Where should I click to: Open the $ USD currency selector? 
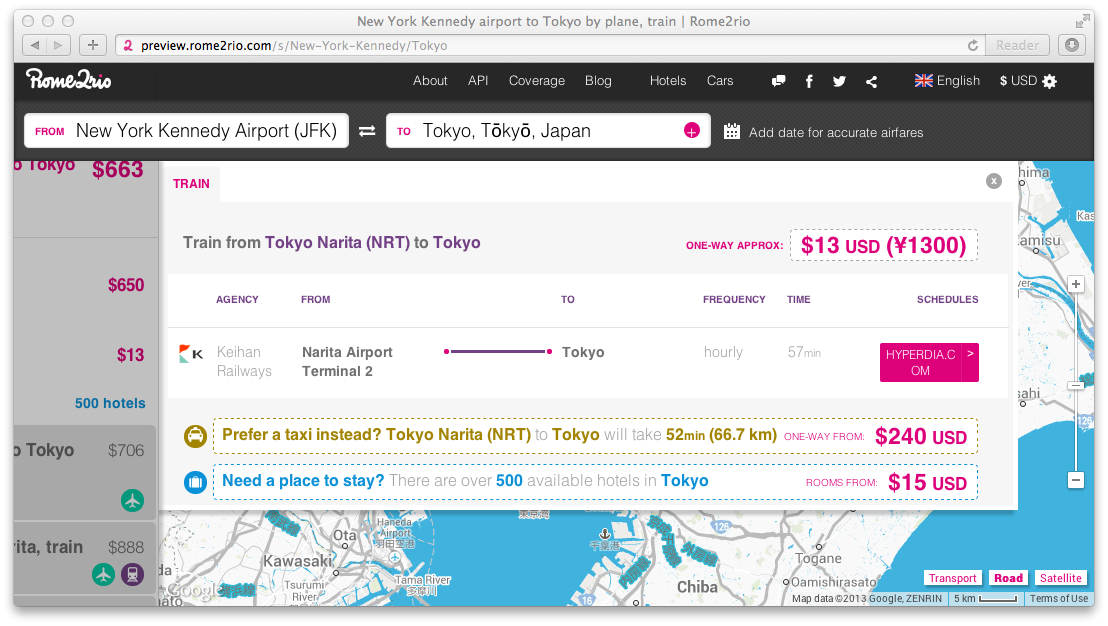(x=1018, y=81)
